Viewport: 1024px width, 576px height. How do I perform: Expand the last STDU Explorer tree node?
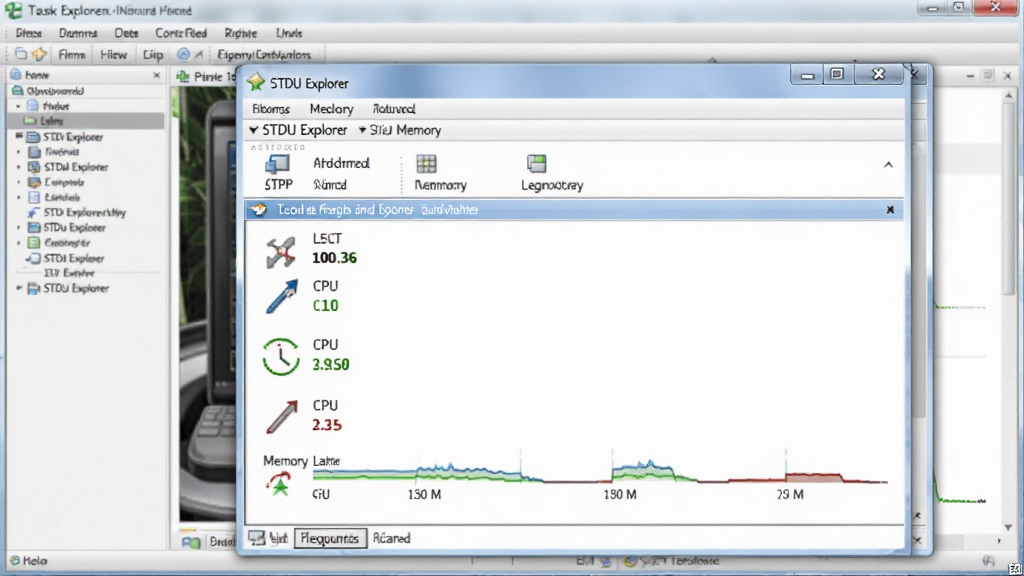tap(19, 288)
